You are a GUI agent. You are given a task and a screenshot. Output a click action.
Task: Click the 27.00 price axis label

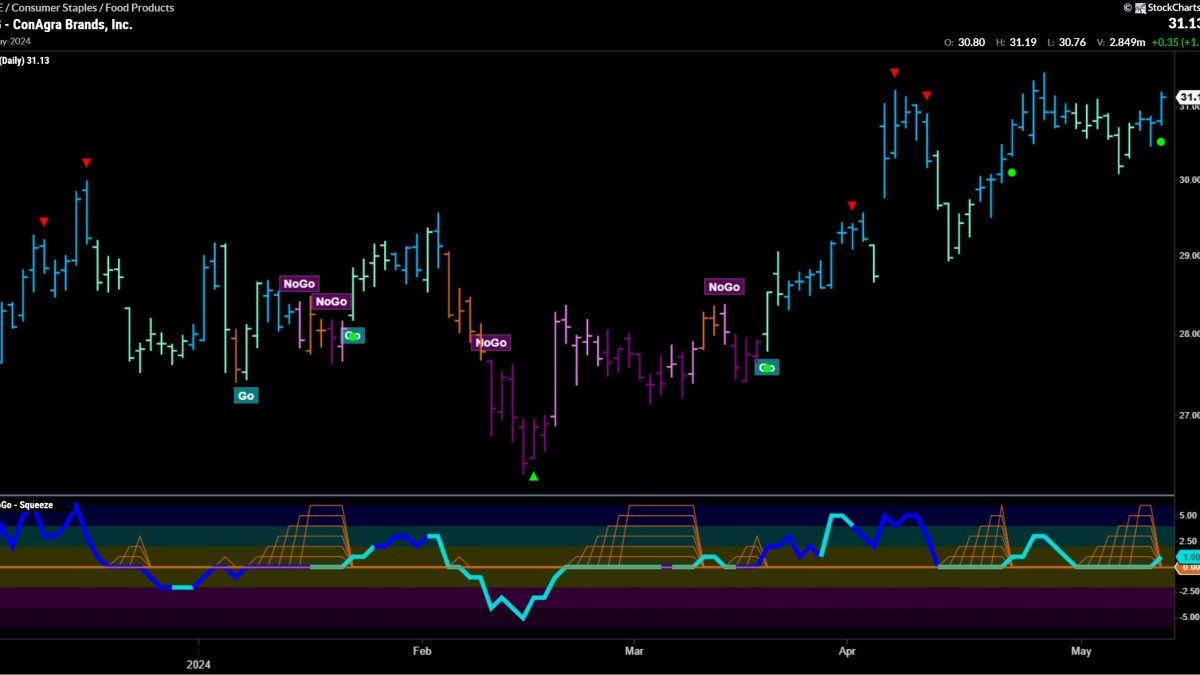pos(1189,415)
